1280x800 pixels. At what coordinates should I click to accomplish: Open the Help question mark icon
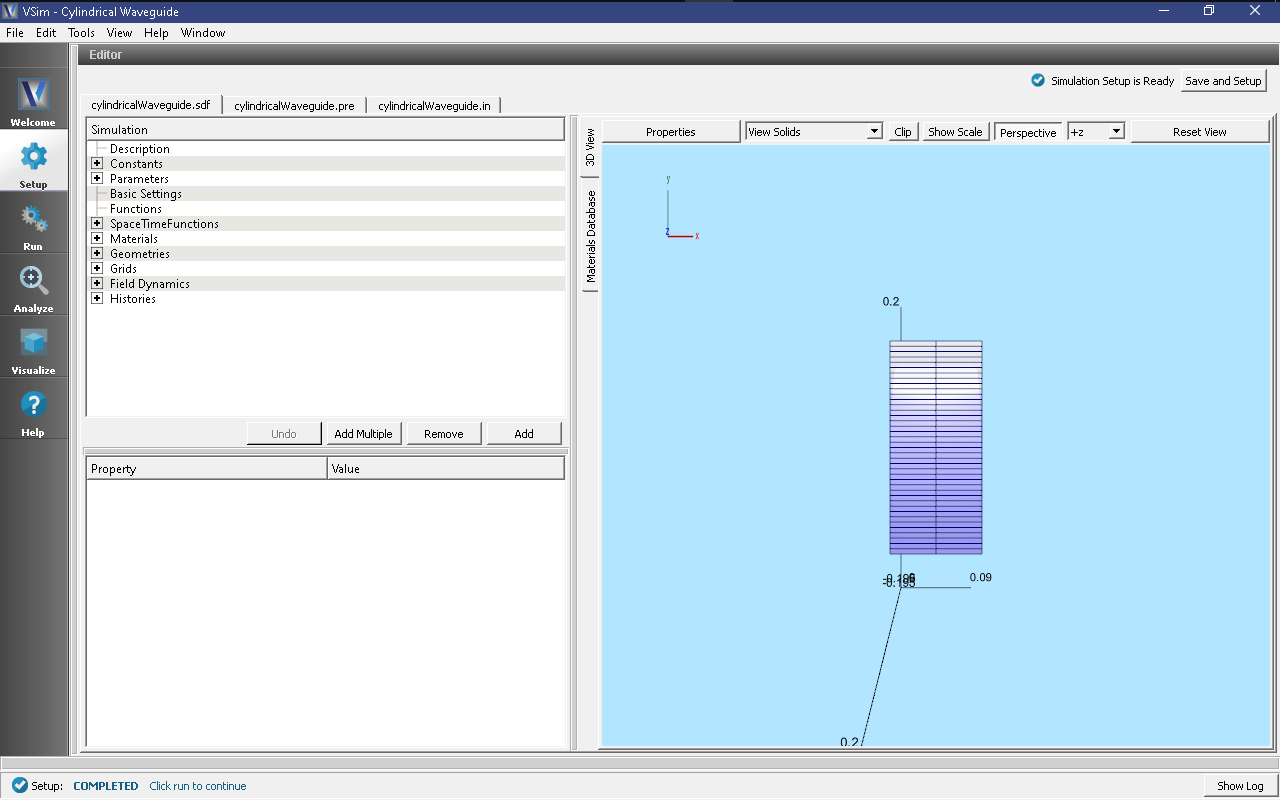click(33, 404)
